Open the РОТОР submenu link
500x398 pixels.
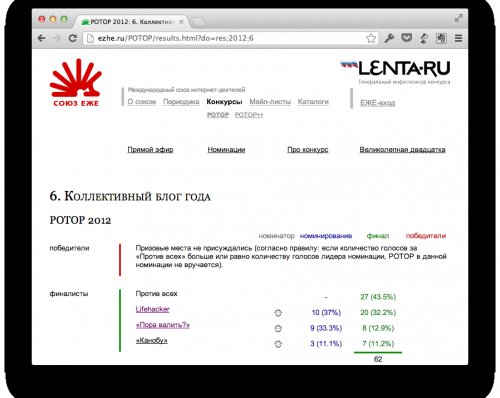coord(218,115)
